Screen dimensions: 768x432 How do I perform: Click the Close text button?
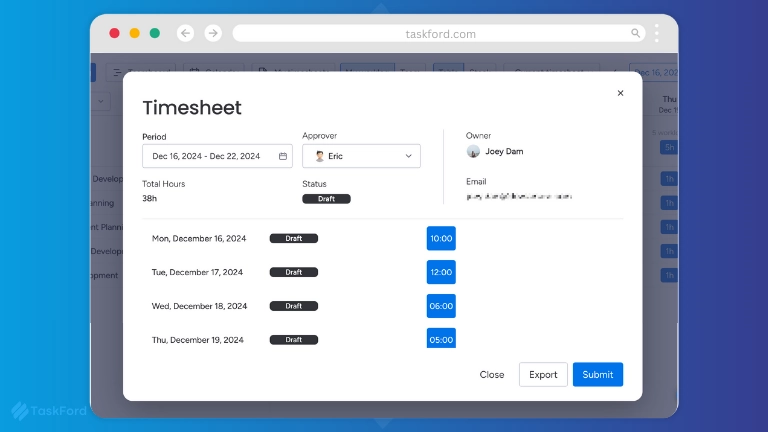492,375
